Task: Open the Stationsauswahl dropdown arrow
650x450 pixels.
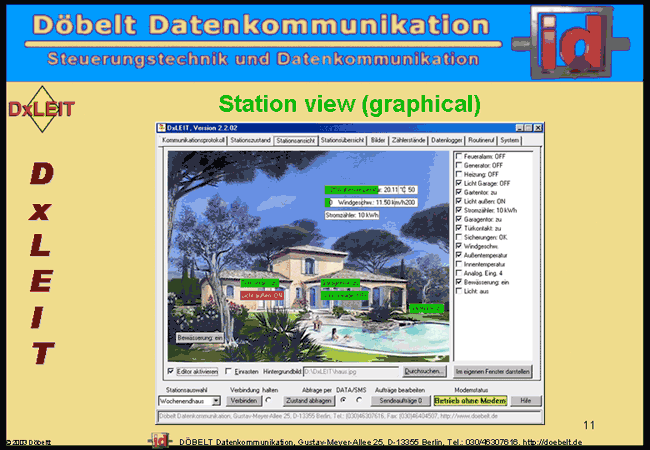Action: (x=216, y=401)
